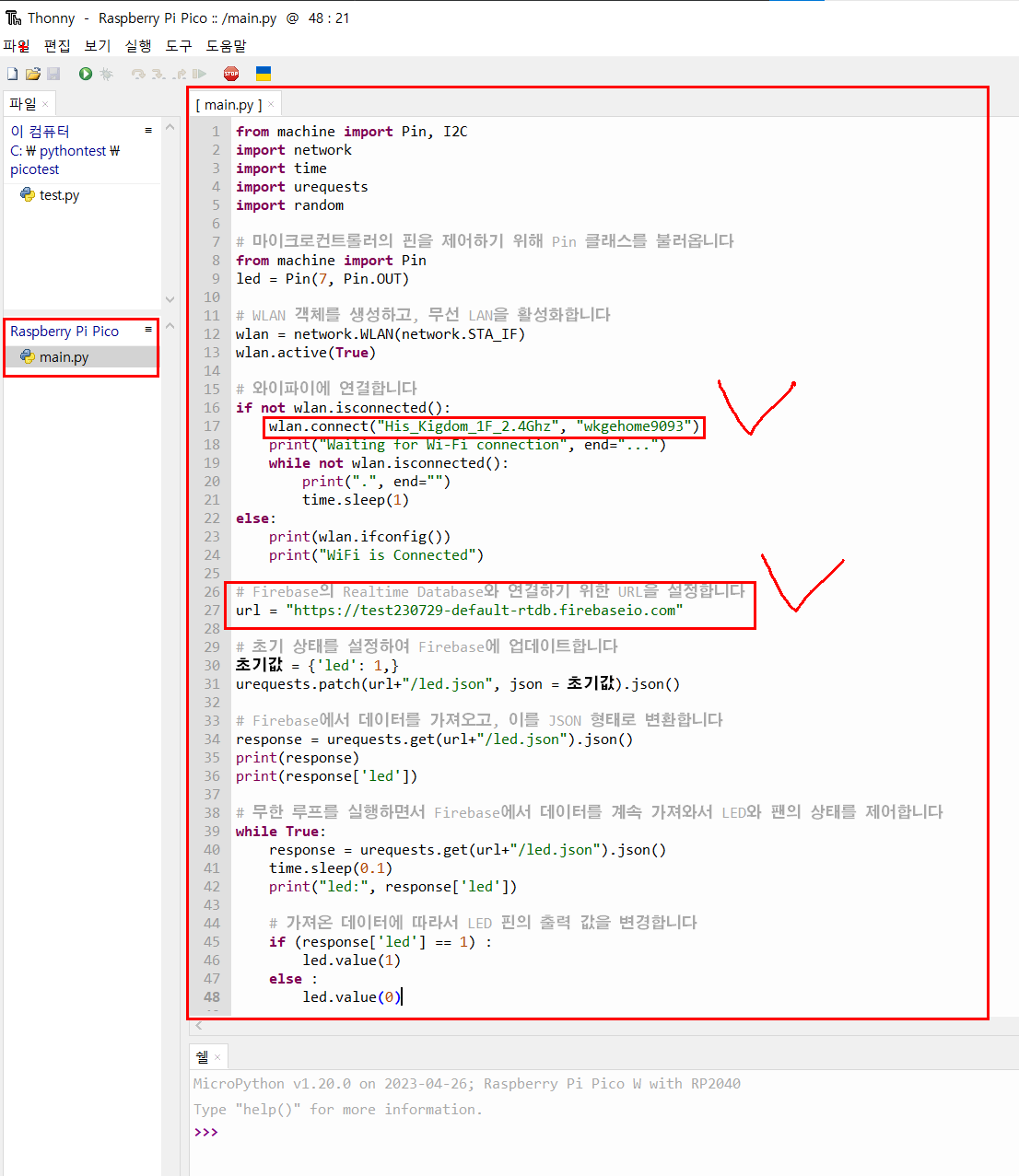Click the left arrow of the editor horizontal scrollbar
Image resolution: width=1019 pixels, height=1176 pixels.
[198, 1025]
